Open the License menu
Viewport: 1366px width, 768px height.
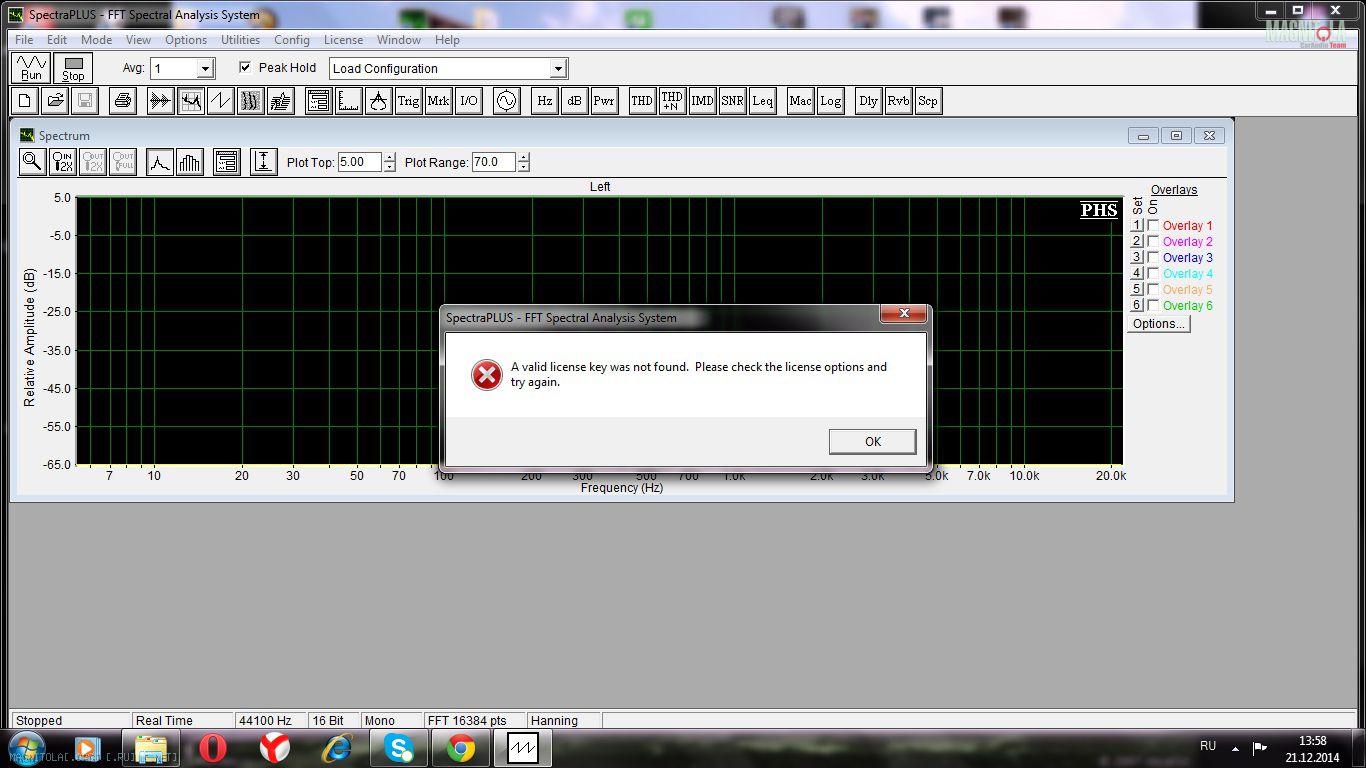coord(343,40)
